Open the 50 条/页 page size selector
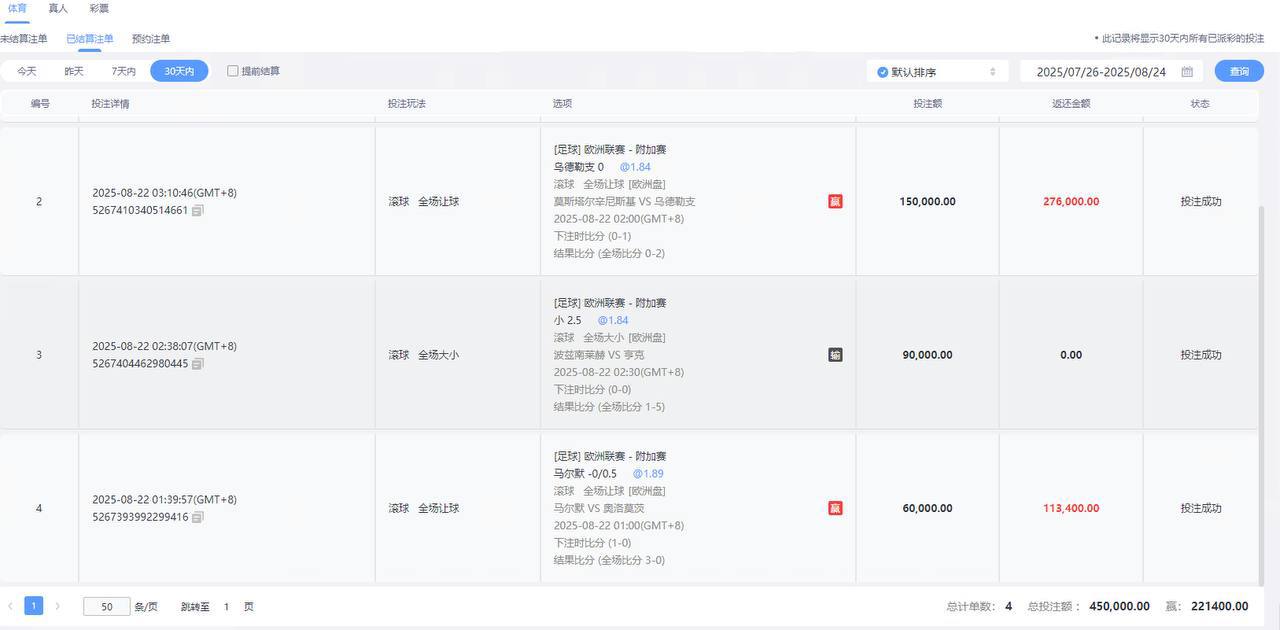This screenshot has width=1280, height=630. 107,606
